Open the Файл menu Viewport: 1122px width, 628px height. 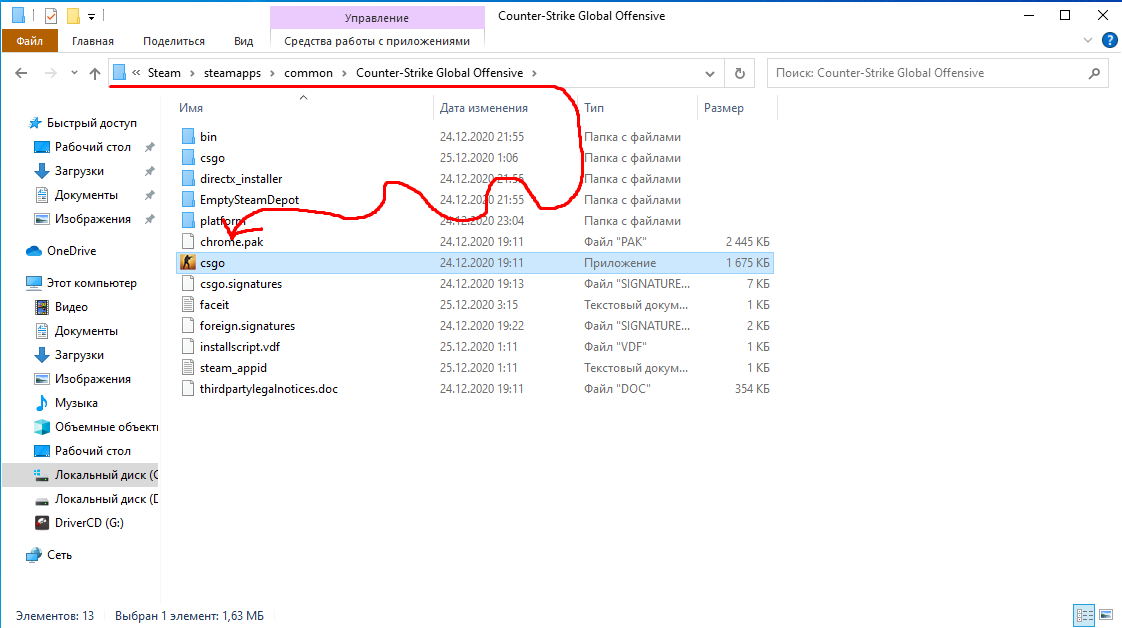tap(29, 41)
